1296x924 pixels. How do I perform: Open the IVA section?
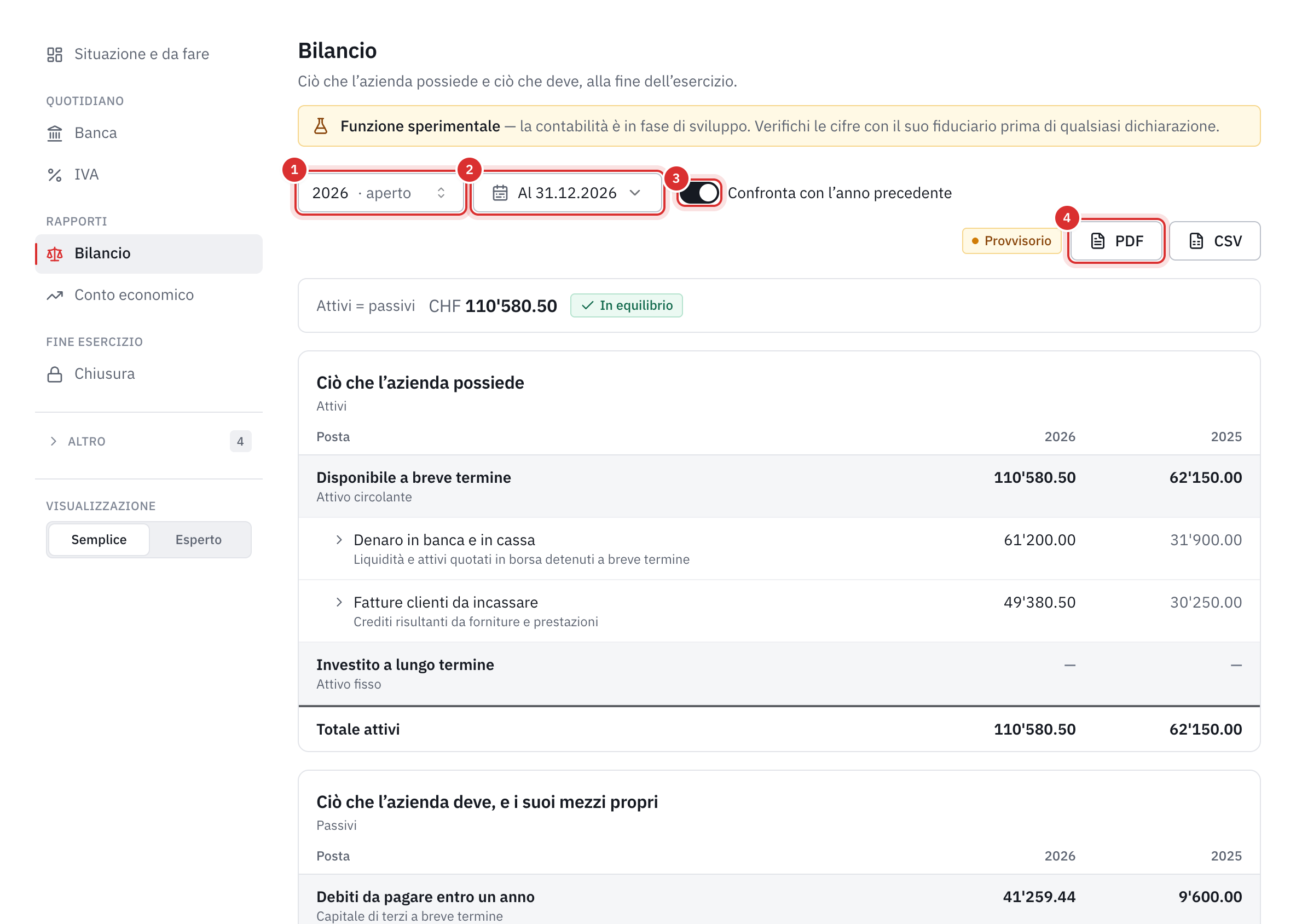[x=149, y=175]
